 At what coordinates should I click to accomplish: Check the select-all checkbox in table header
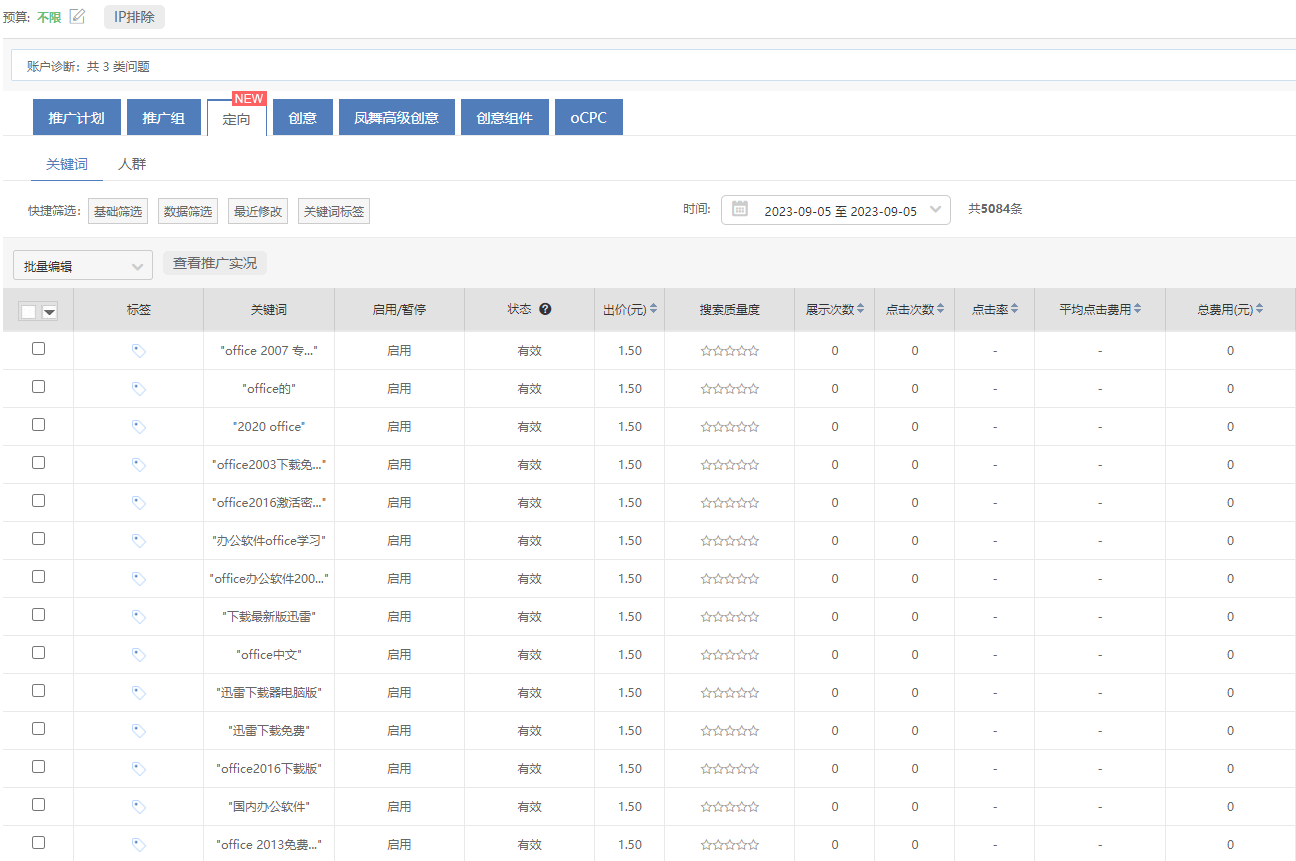pyautogui.click(x=28, y=312)
